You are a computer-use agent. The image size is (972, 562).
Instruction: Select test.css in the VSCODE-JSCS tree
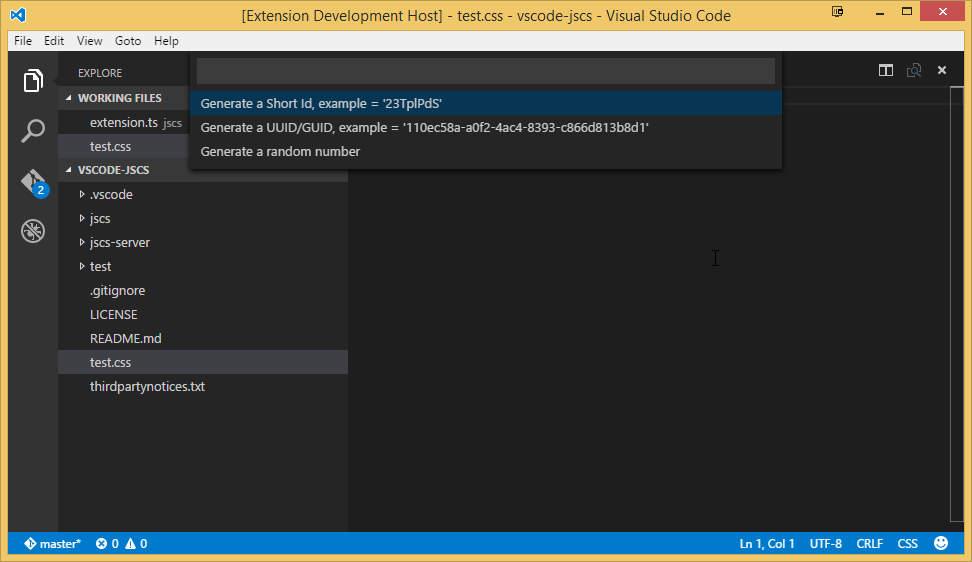pos(203,362)
